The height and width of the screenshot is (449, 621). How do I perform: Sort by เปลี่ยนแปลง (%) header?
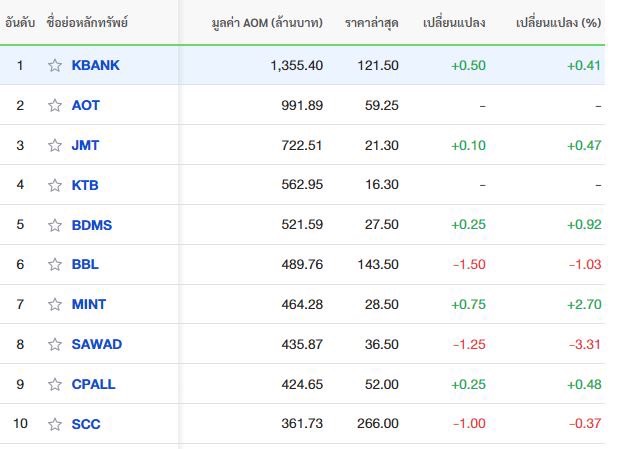tap(559, 22)
